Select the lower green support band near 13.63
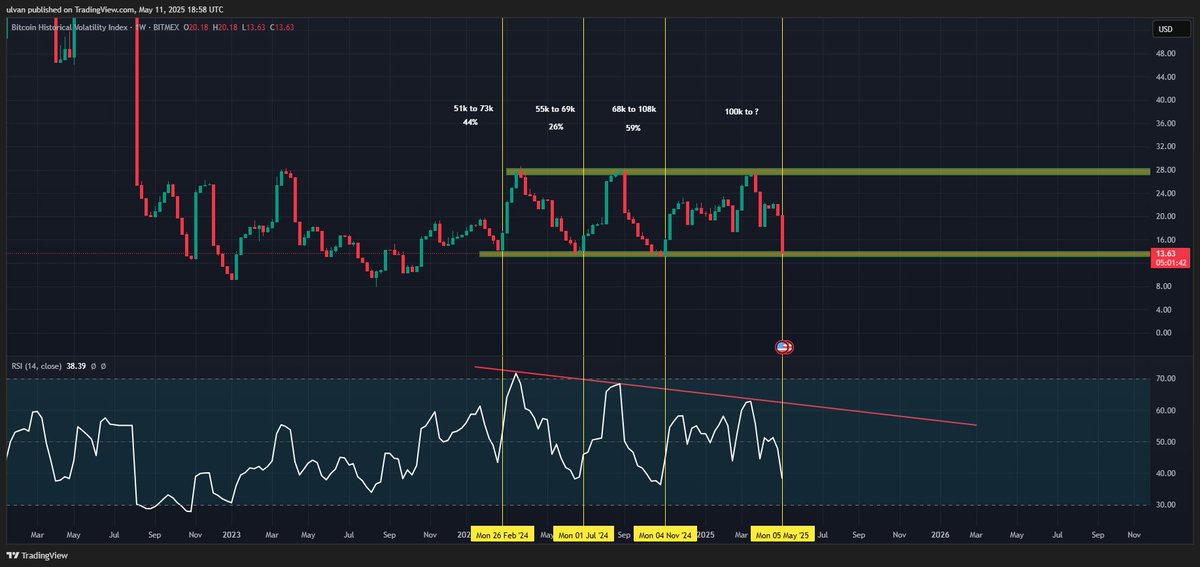Screen dimensions: 1200x567 [x=813, y=254]
